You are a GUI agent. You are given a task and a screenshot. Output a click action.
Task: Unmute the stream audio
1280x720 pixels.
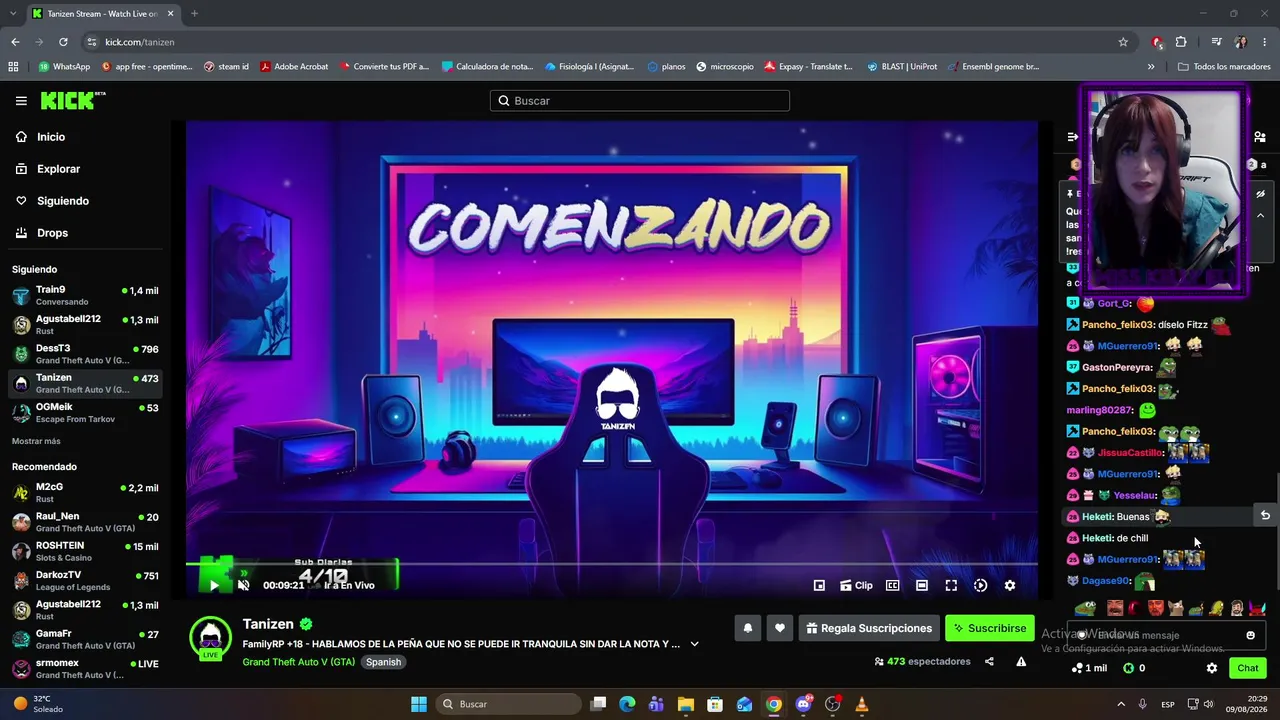point(243,586)
